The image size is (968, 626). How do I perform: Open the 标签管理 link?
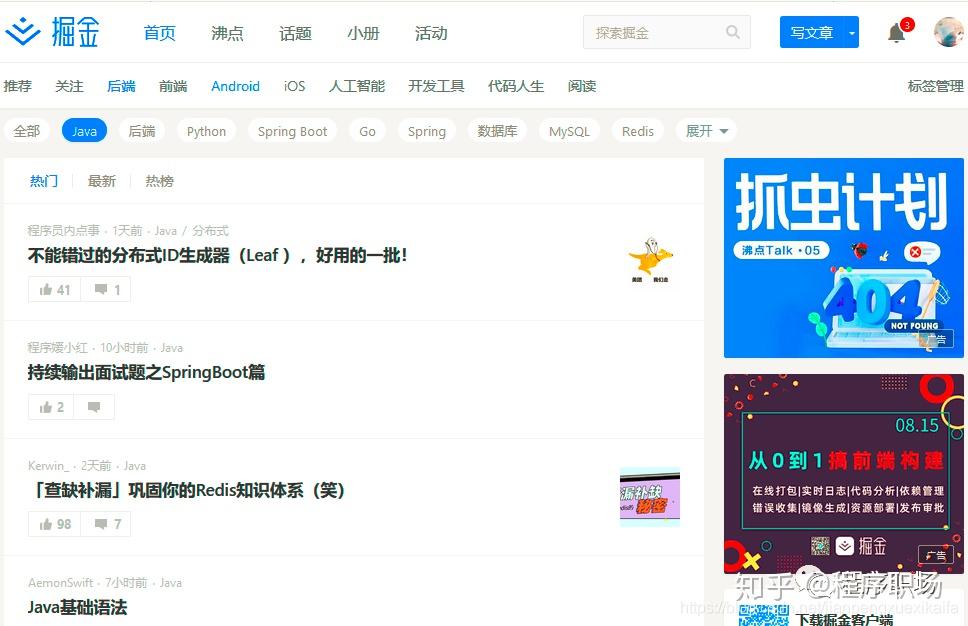(935, 86)
